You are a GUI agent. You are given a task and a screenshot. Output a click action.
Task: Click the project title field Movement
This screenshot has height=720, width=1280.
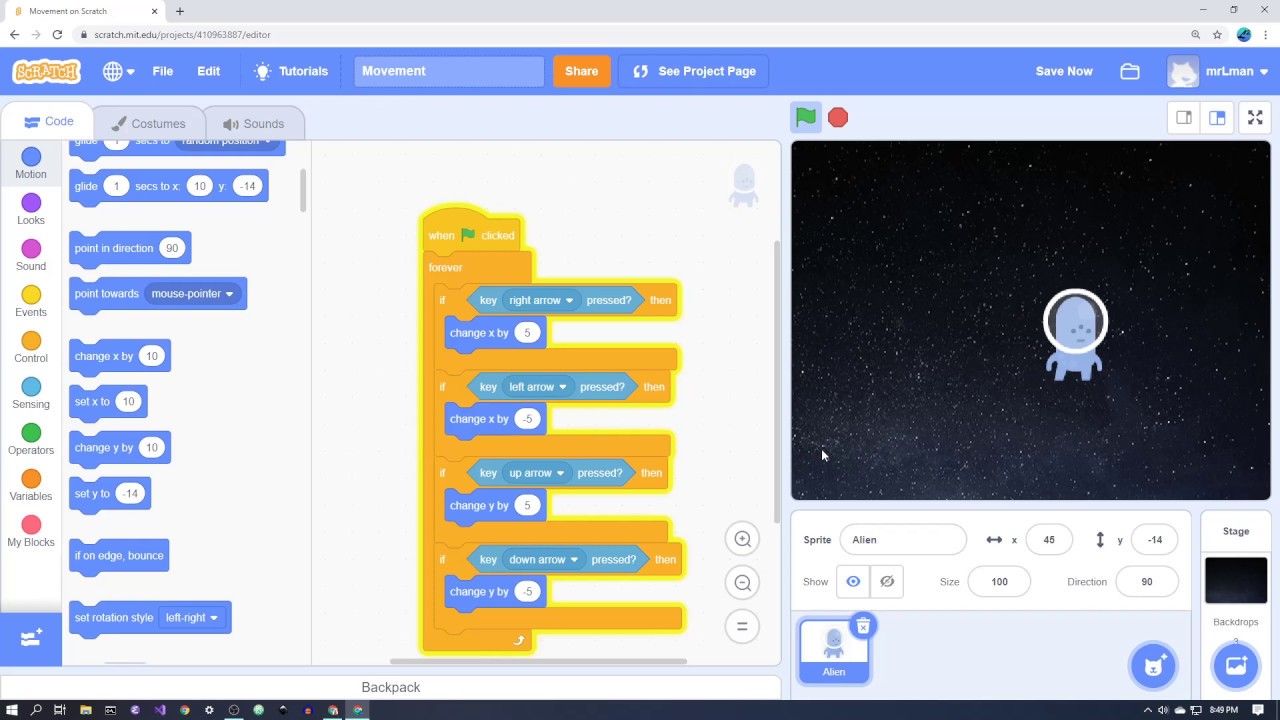449,71
